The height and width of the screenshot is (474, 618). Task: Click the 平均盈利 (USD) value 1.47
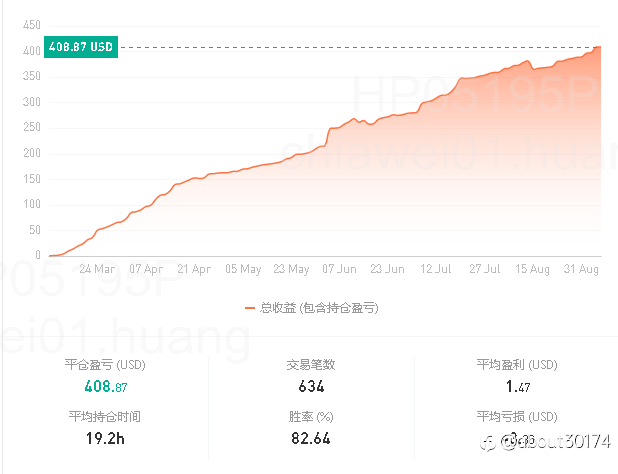click(x=517, y=386)
